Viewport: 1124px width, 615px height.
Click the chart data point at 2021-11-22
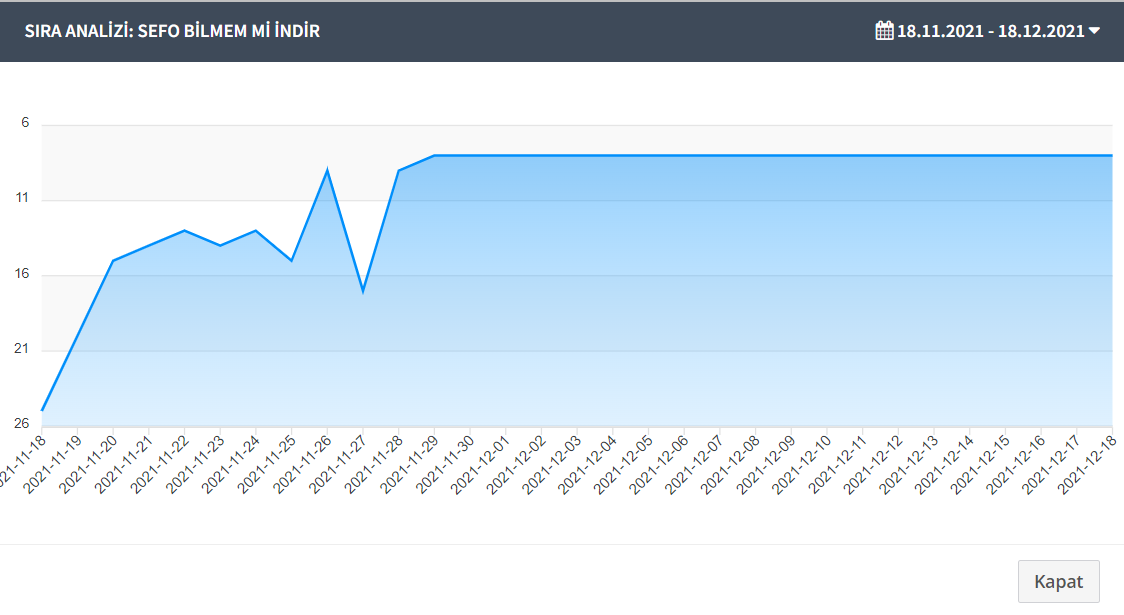pyautogui.click(x=184, y=231)
